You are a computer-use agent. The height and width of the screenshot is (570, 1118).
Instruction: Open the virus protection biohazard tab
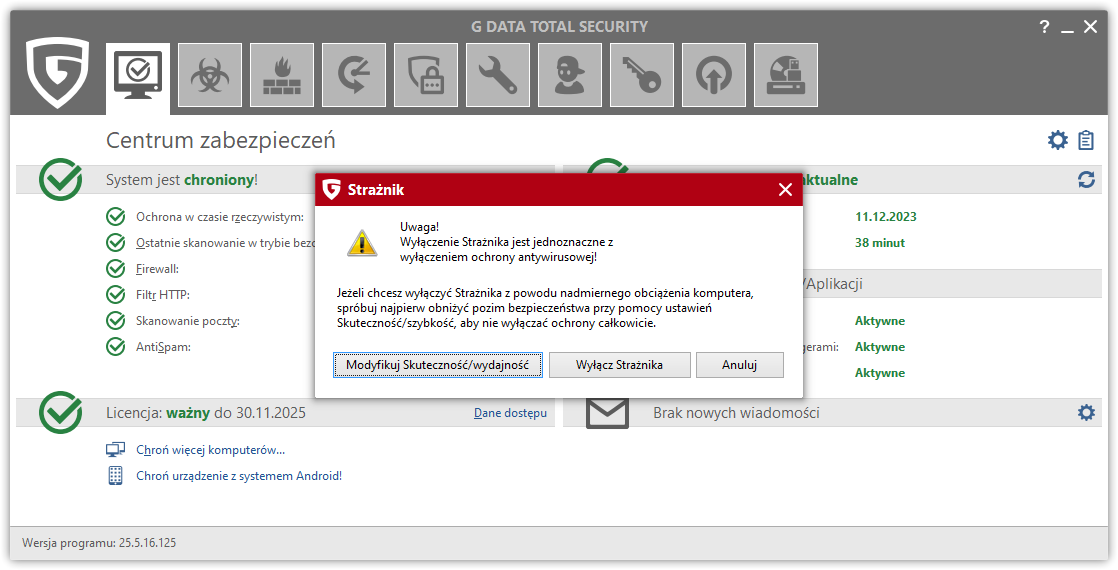pyautogui.click(x=210, y=76)
